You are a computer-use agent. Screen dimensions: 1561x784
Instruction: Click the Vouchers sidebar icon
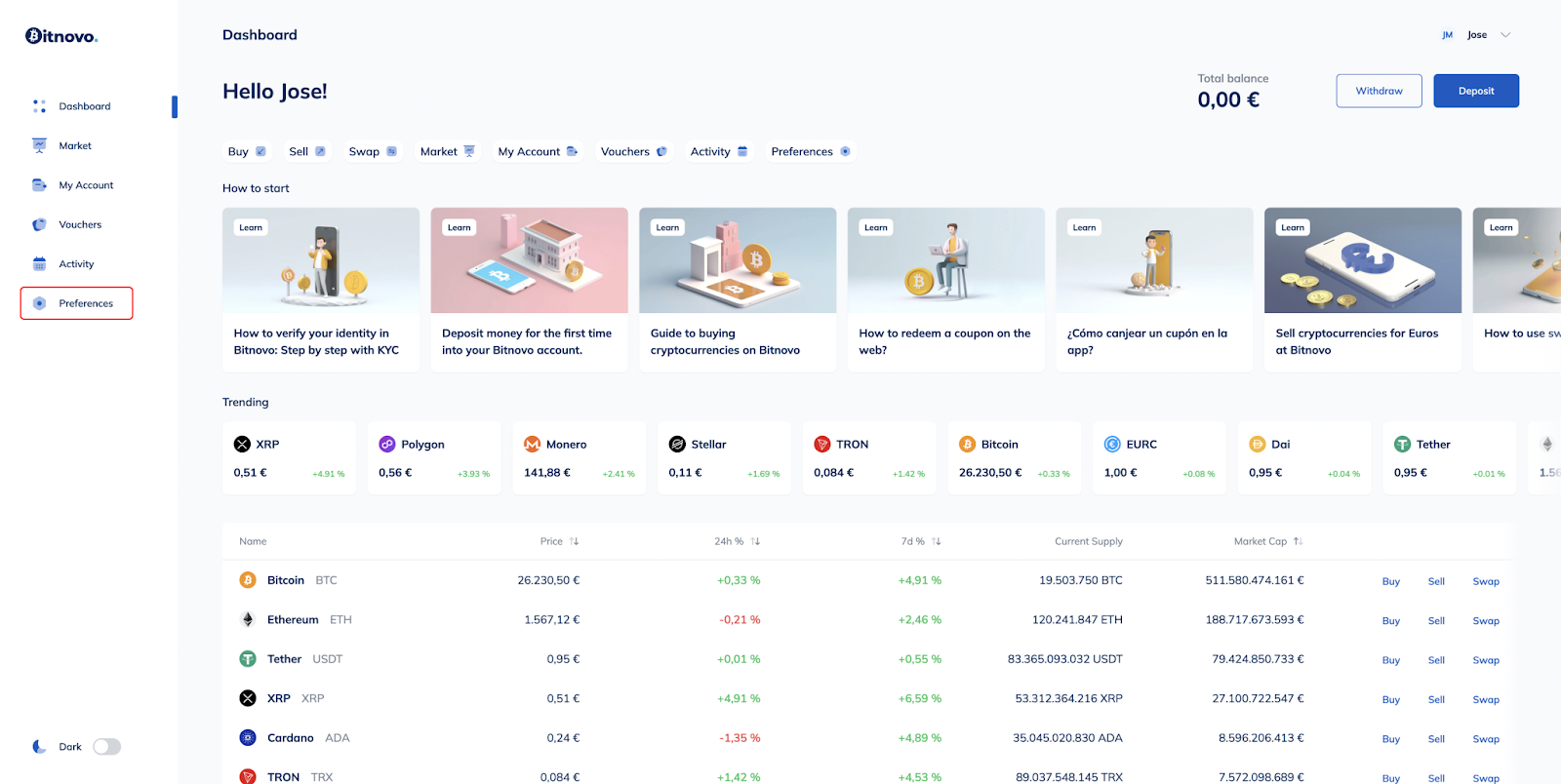(39, 224)
